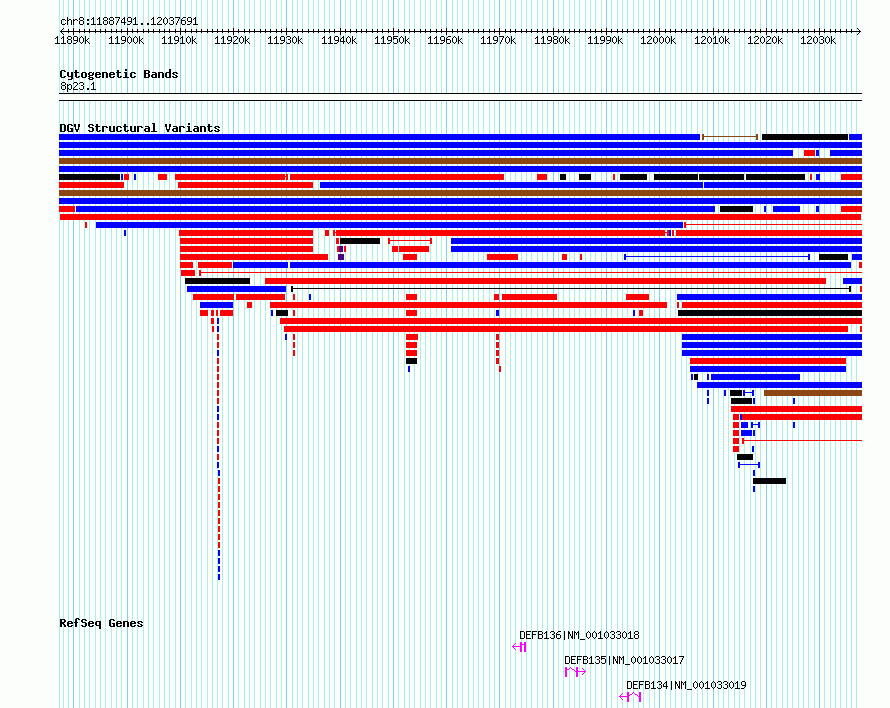Viewport: 890px width, 708px height.
Task: Choose the 11980k ruler label
Action: (x=552, y=40)
